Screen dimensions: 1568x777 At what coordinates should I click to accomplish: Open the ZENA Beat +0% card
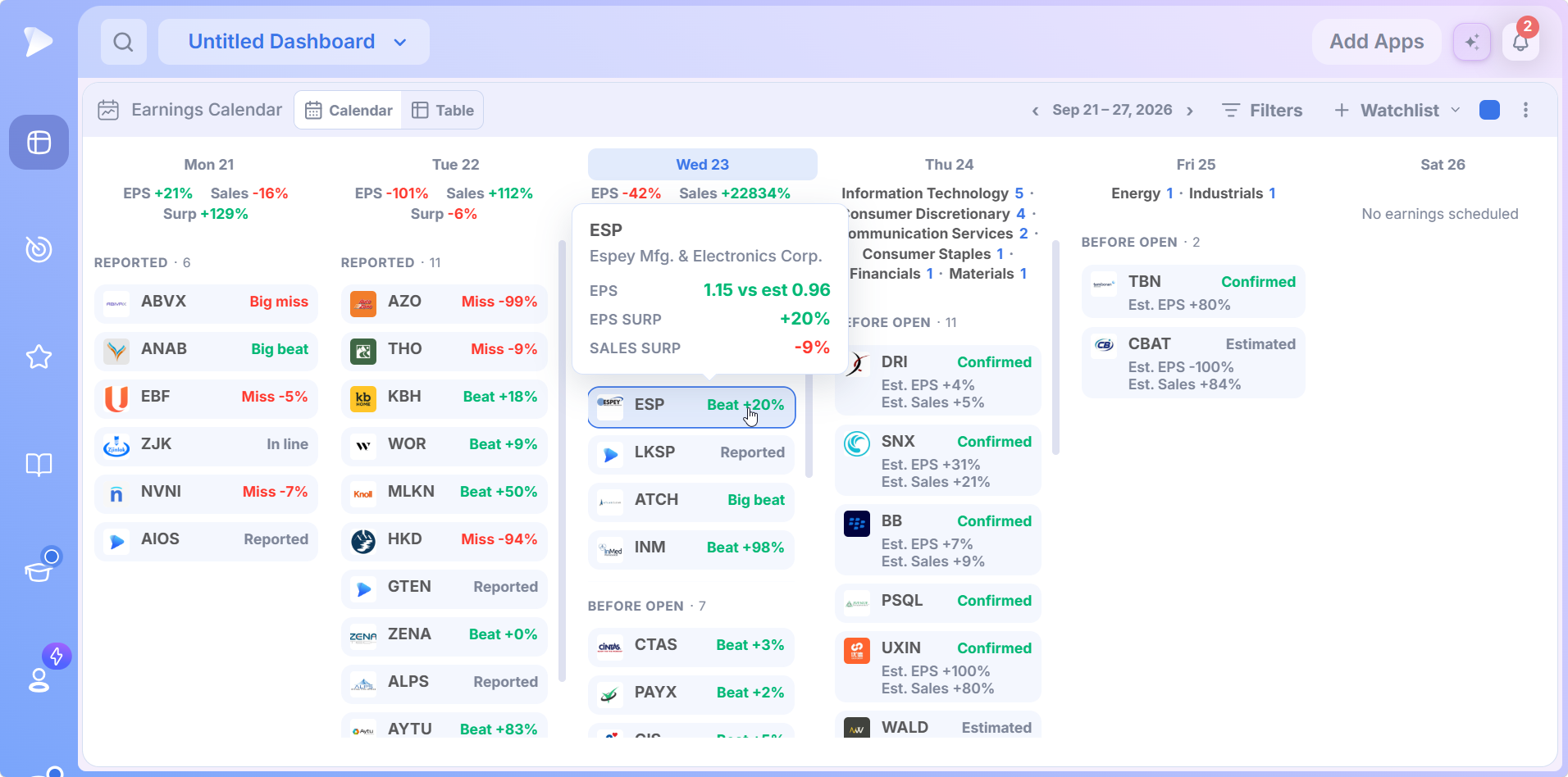tap(444, 637)
